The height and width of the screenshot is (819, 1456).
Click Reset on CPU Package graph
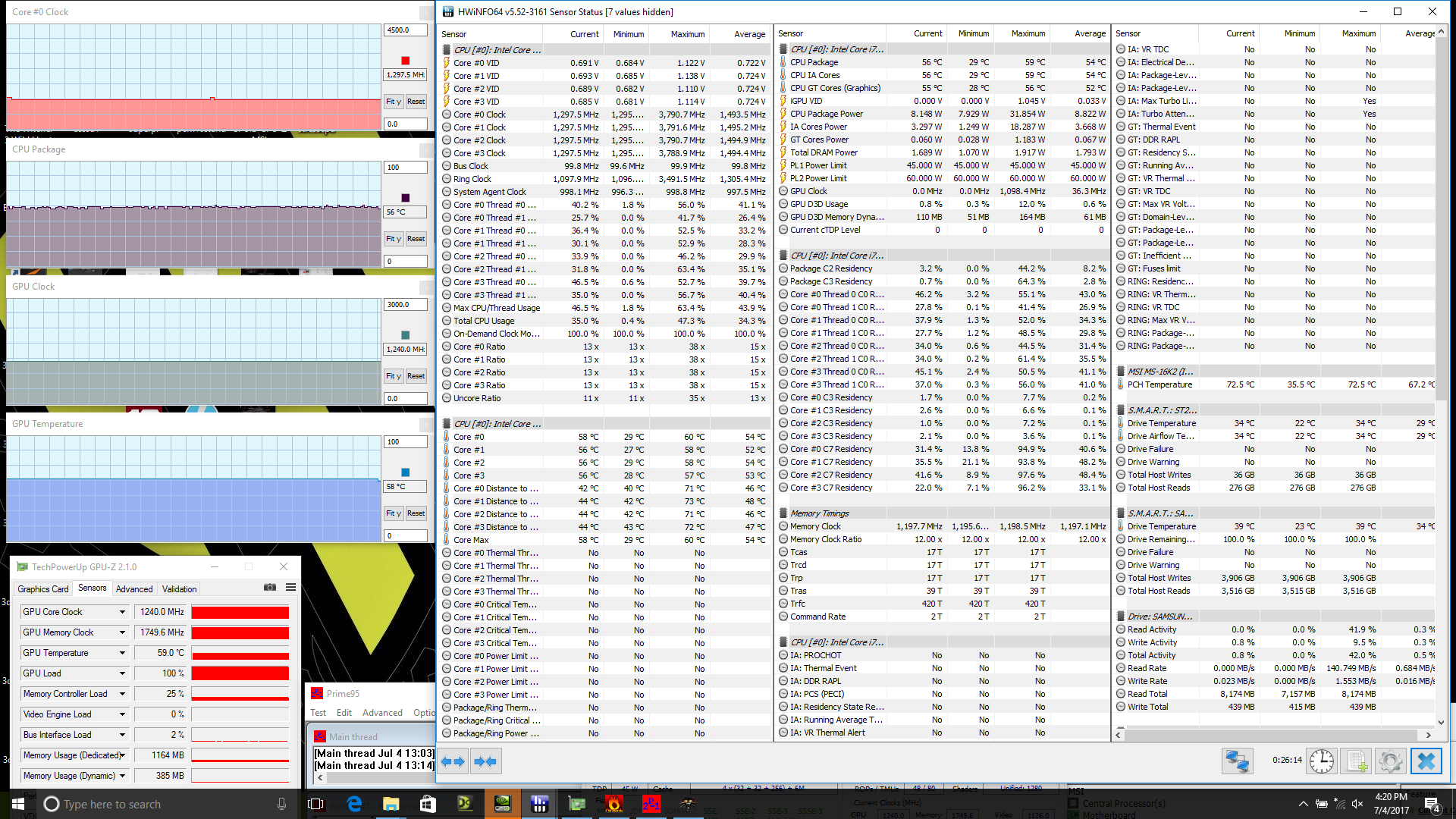(416, 239)
